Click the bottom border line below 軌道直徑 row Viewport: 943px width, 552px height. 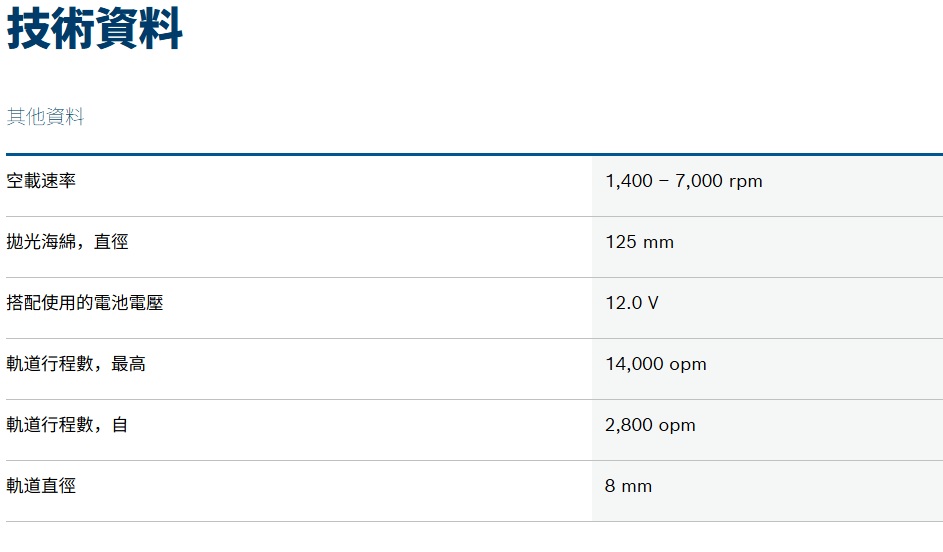click(x=300, y=521)
